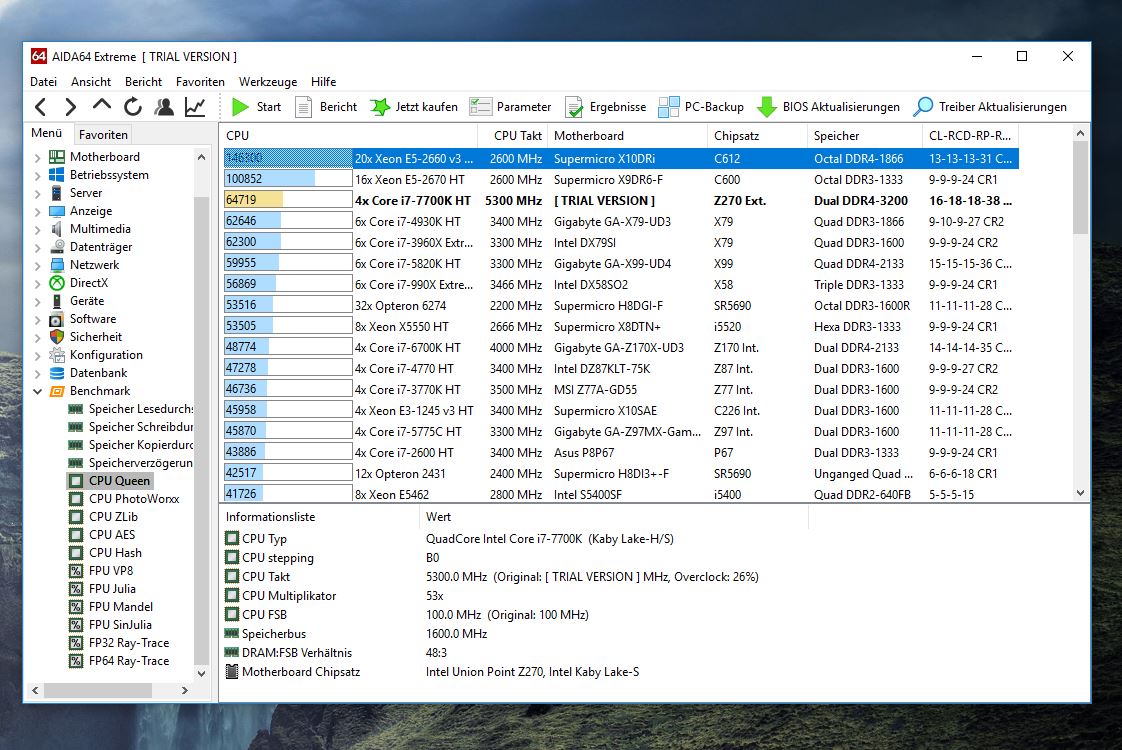The width and height of the screenshot is (1122, 750).
Task: Expand the Netzwerk tree node
Action: click(x=38, y=265)
